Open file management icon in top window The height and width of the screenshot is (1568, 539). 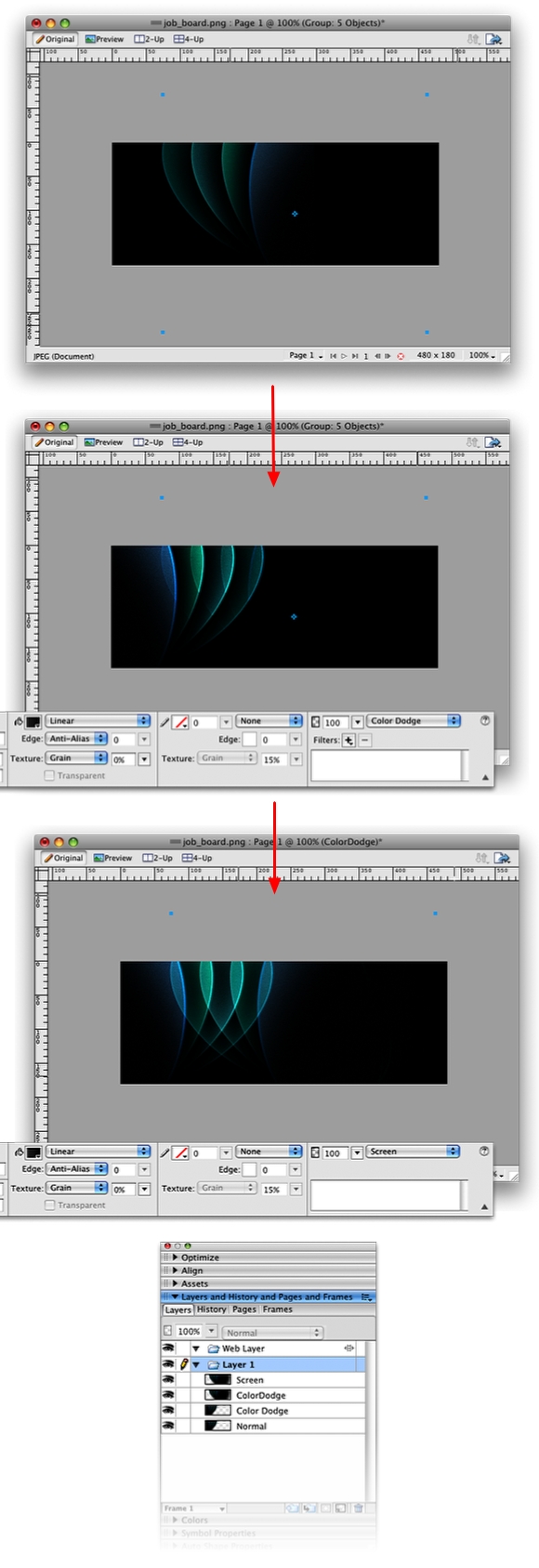(473, 39)
